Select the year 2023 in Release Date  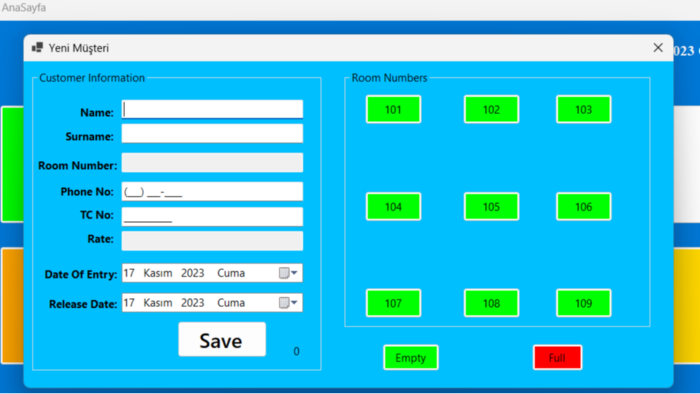pos(192,303)
